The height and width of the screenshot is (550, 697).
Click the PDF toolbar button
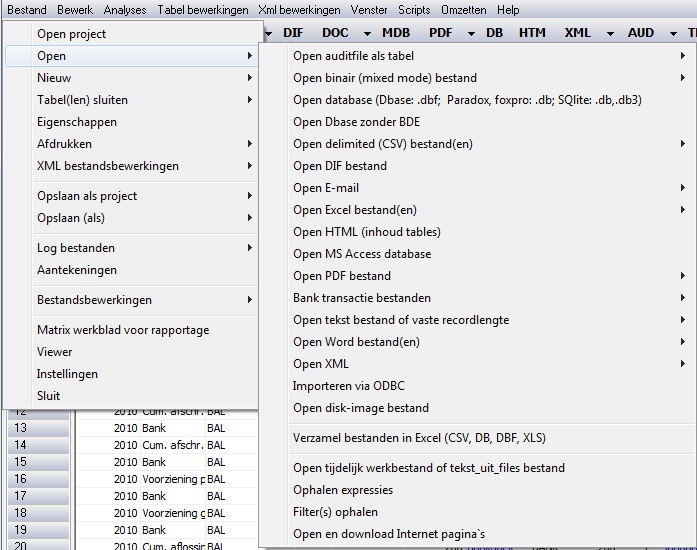(x=443, y=33)
